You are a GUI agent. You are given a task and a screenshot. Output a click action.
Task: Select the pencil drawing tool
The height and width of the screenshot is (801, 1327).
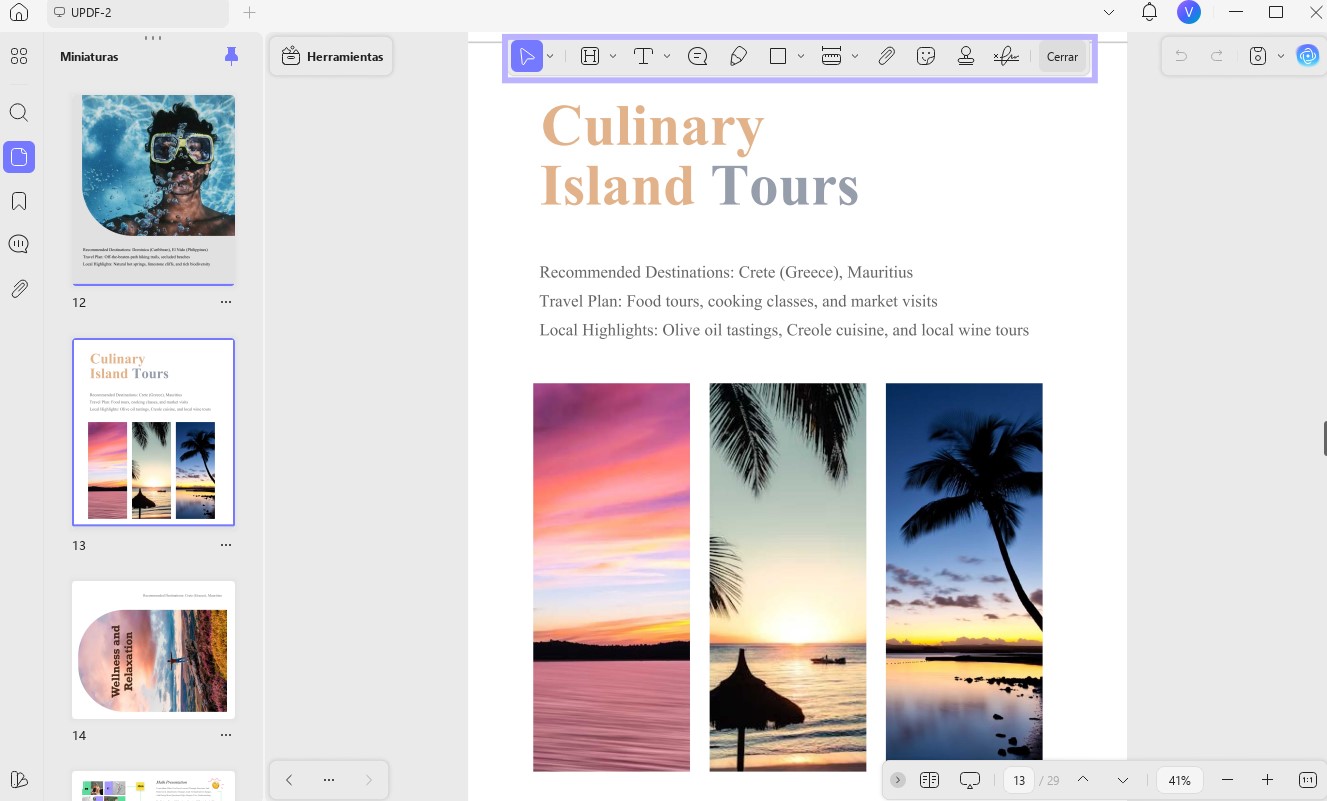739,57
